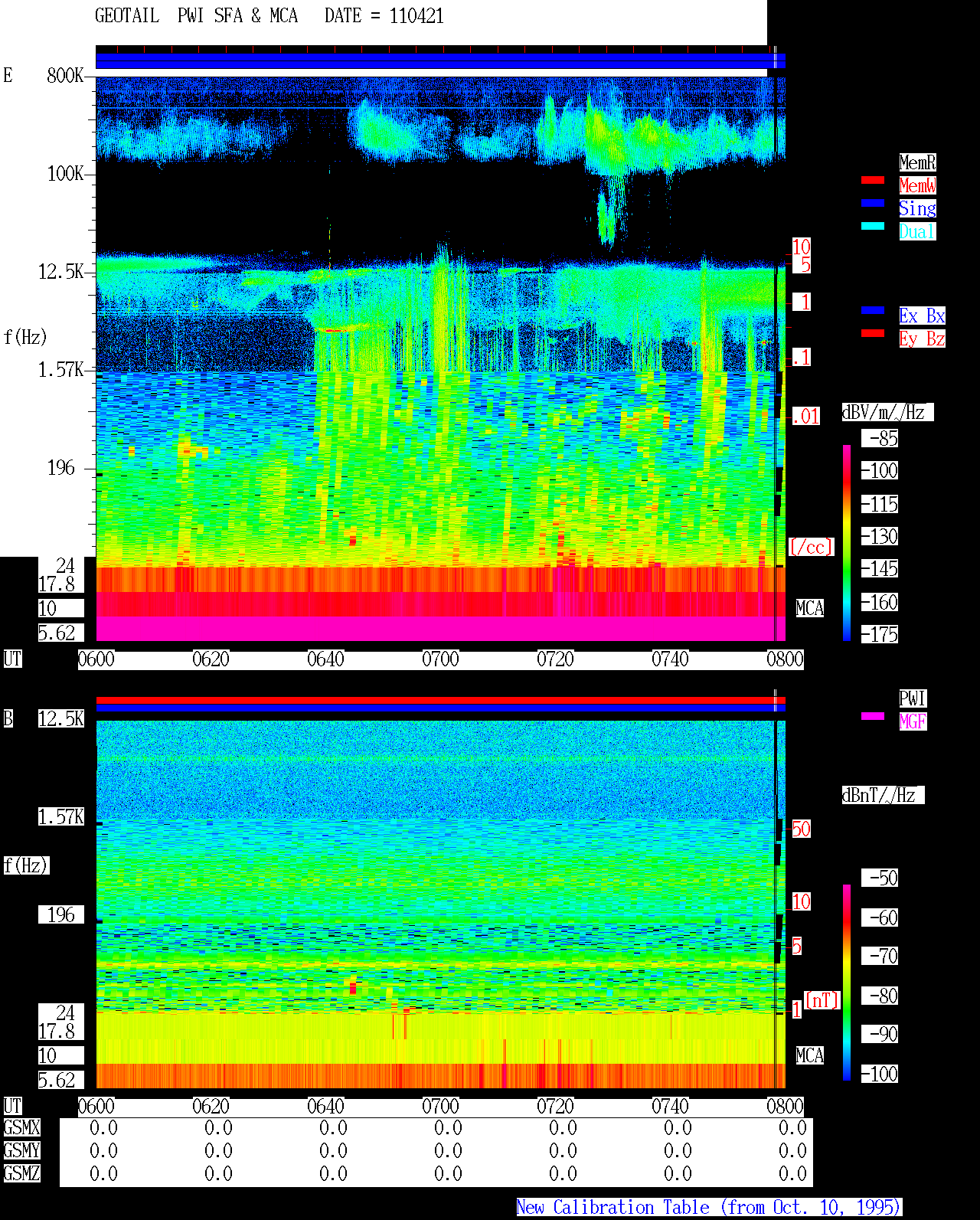
Task: Click the 0700 time label under the B spectrogram
Action: (x=441, y=1106)
